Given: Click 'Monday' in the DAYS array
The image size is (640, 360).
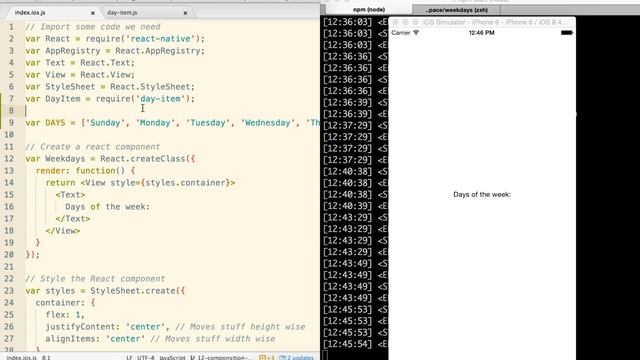Looking at the screenshot, I should point(155,123).
